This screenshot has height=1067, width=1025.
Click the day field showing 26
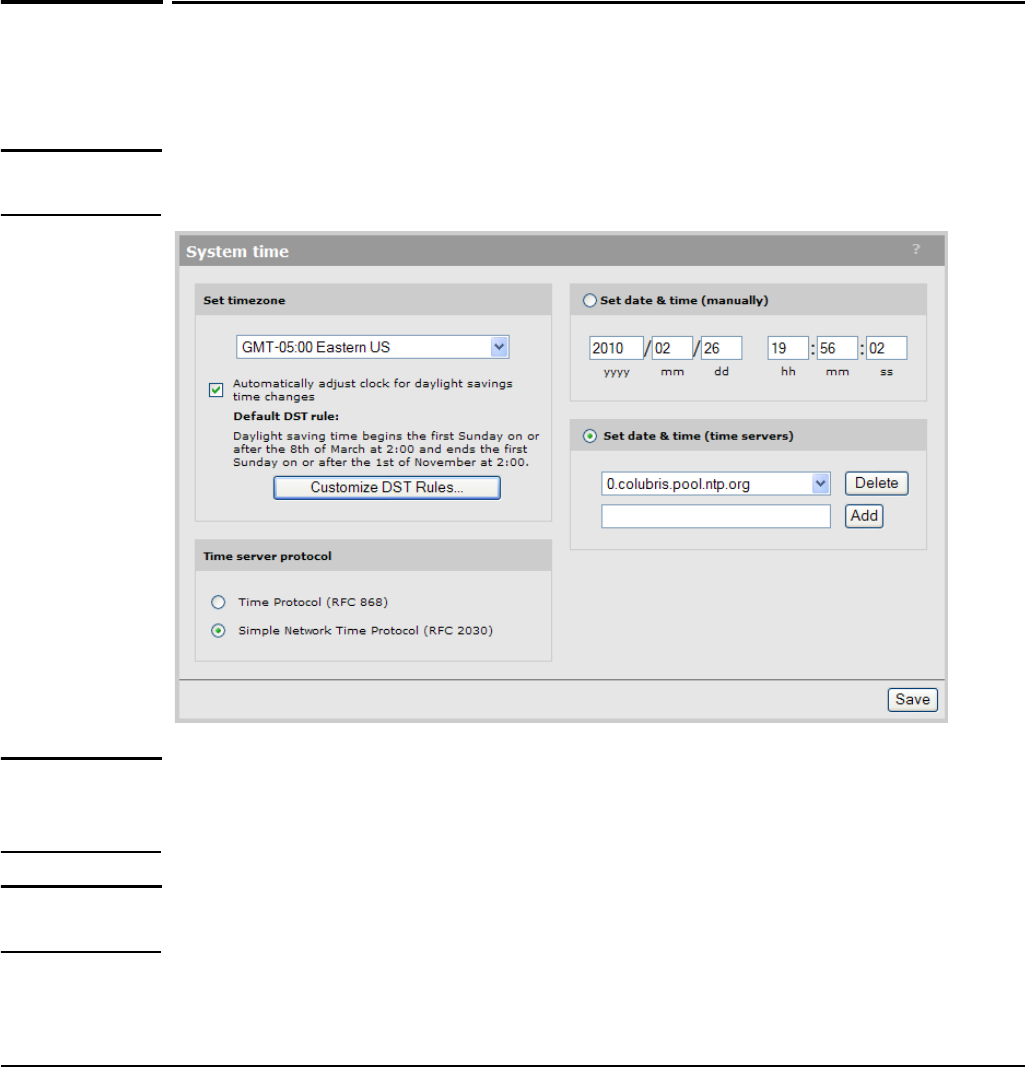pos(721,348)
